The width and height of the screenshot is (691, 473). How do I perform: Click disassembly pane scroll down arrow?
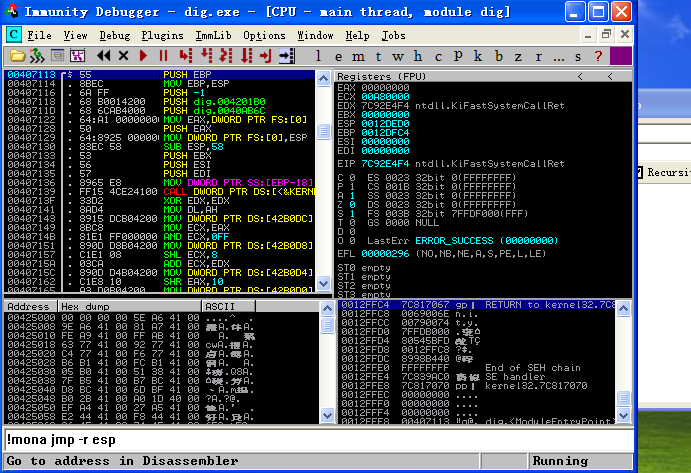[x=323, y=283]
